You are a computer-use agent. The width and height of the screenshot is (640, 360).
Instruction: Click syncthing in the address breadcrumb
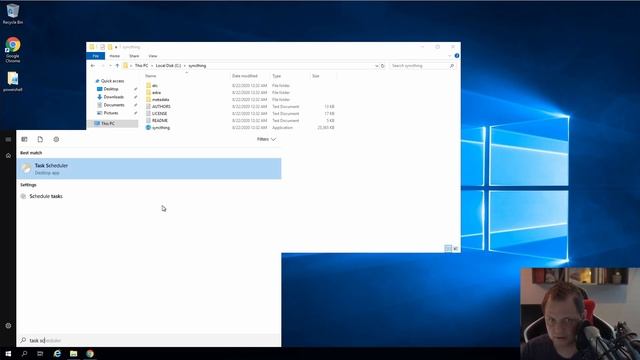point(197,66)
